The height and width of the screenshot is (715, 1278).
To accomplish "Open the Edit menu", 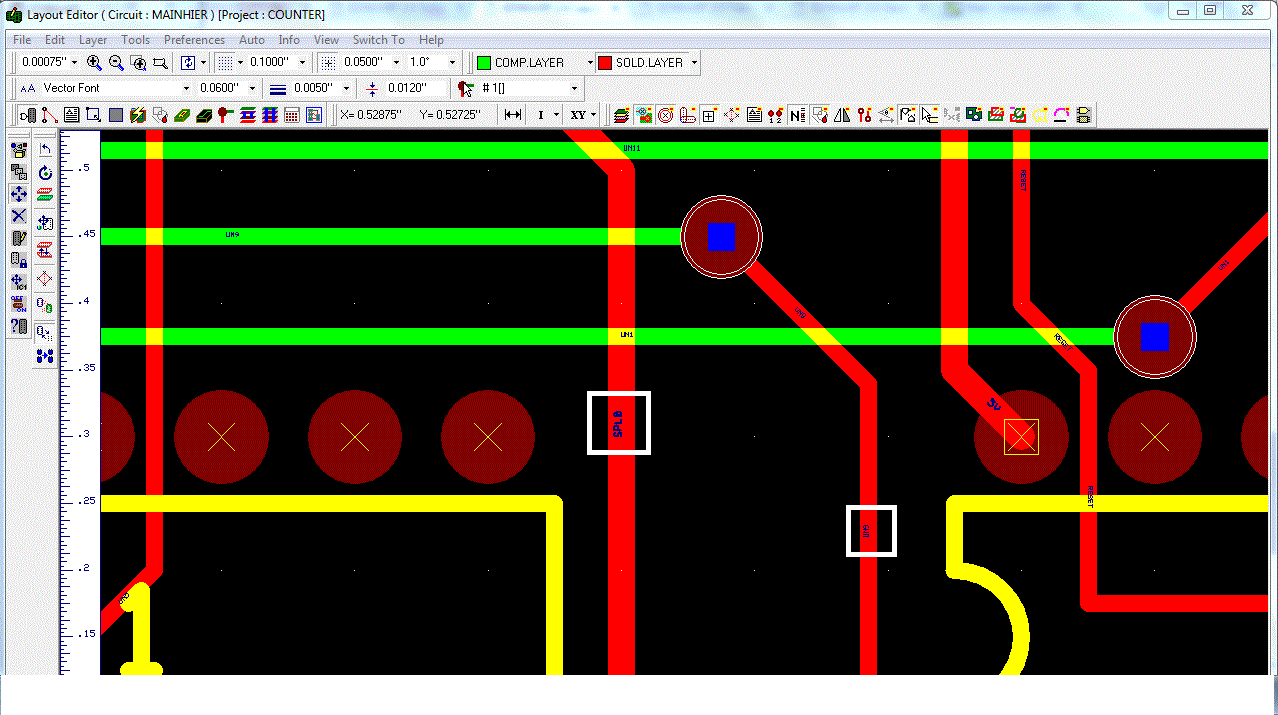I will pos(55,40).
